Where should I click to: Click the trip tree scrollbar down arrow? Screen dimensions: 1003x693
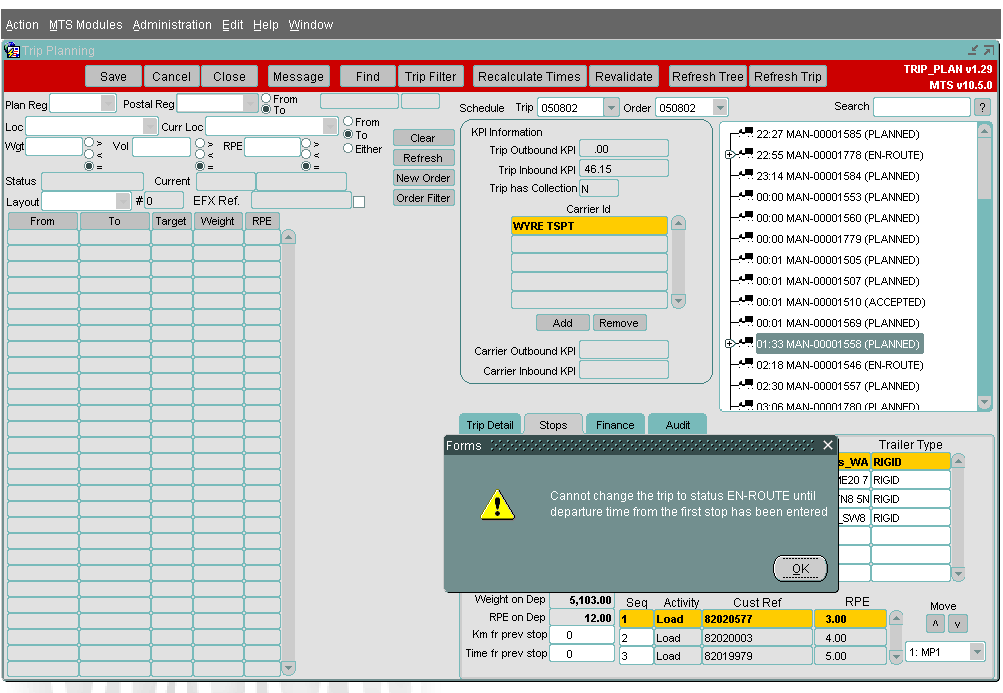pyautogui.click(x=984, y=402)
